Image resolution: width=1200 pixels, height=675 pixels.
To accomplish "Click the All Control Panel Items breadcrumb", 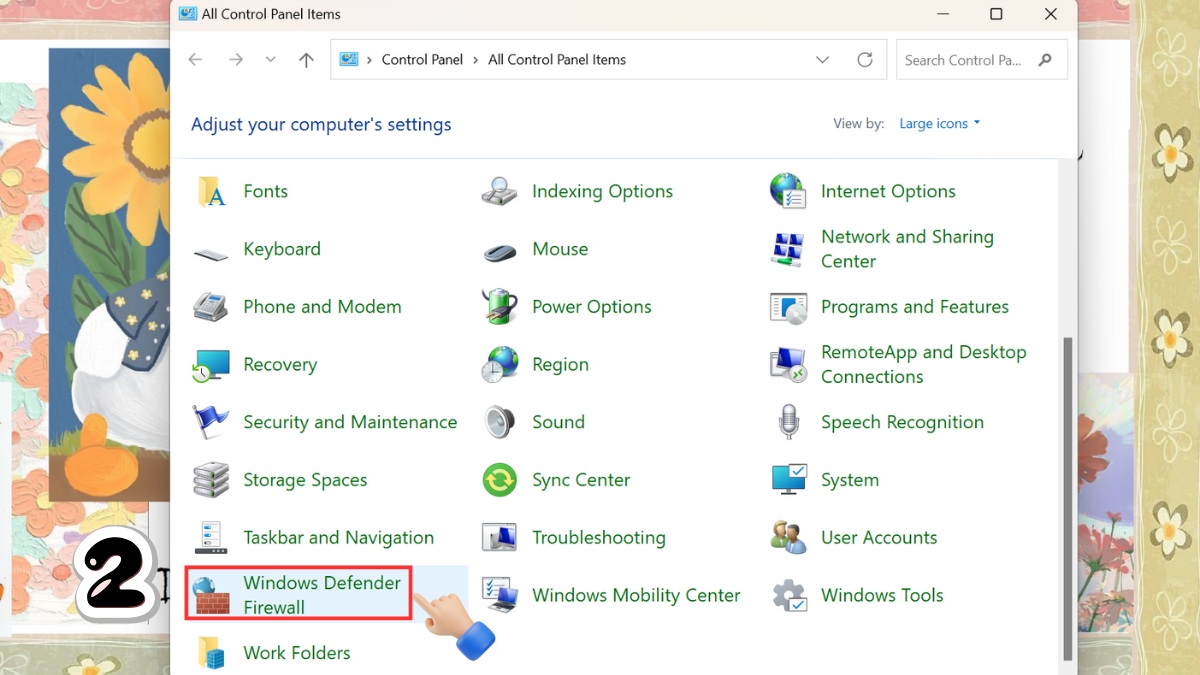I will [557, 60].
